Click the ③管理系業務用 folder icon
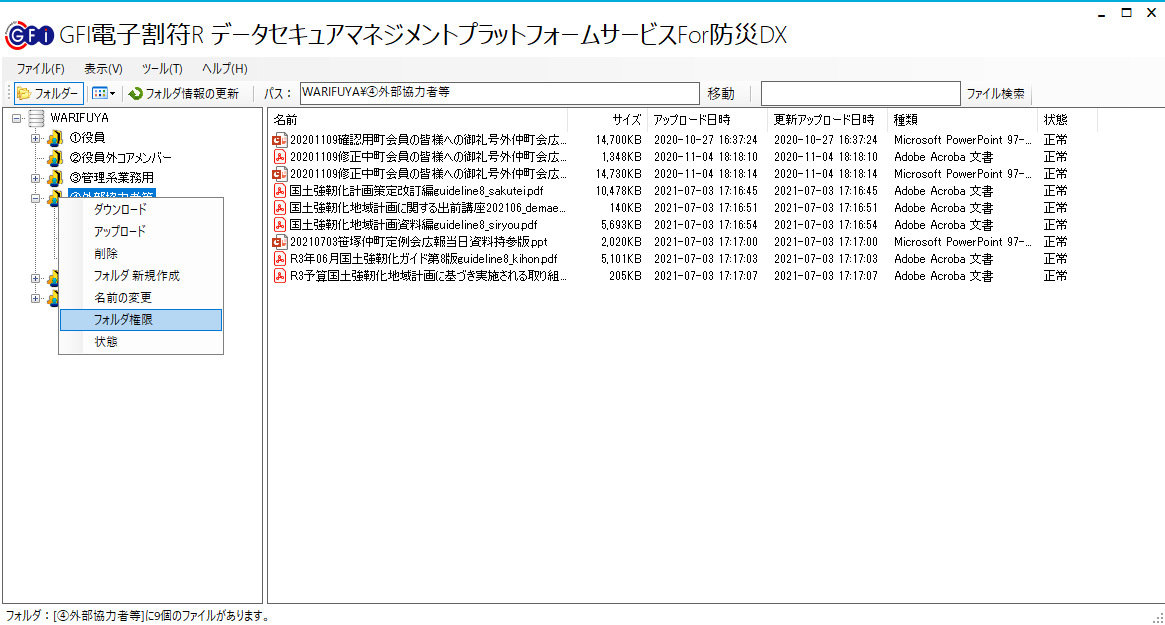 [56, 178]
